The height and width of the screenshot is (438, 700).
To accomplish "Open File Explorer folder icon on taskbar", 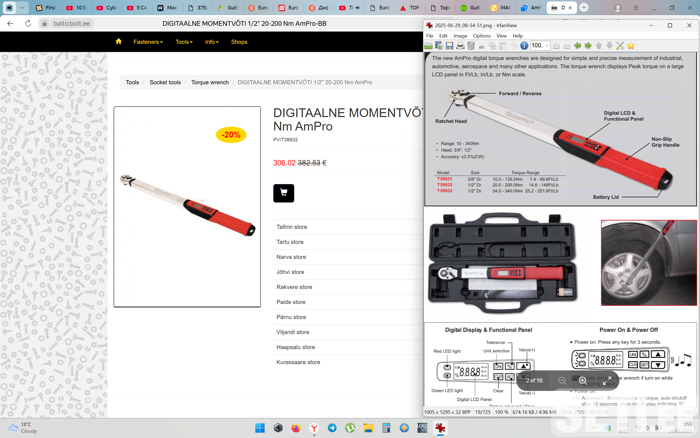I will point(368,428).
